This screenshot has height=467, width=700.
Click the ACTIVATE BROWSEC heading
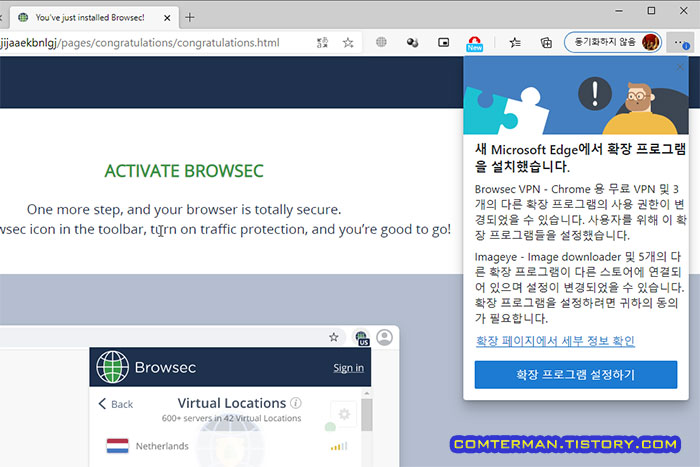(x=184, y=171)
